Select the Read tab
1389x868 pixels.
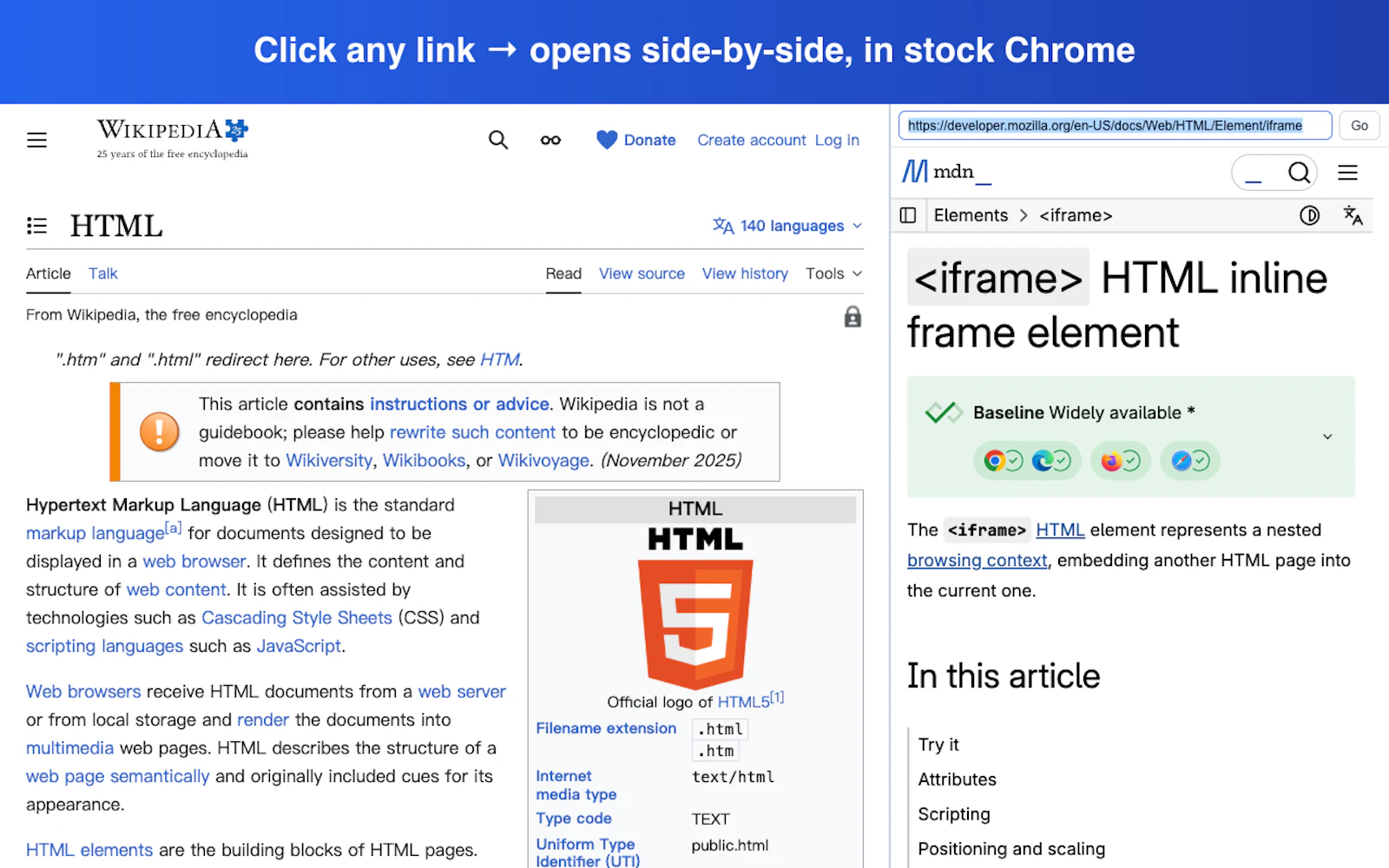tap(563, 273)
